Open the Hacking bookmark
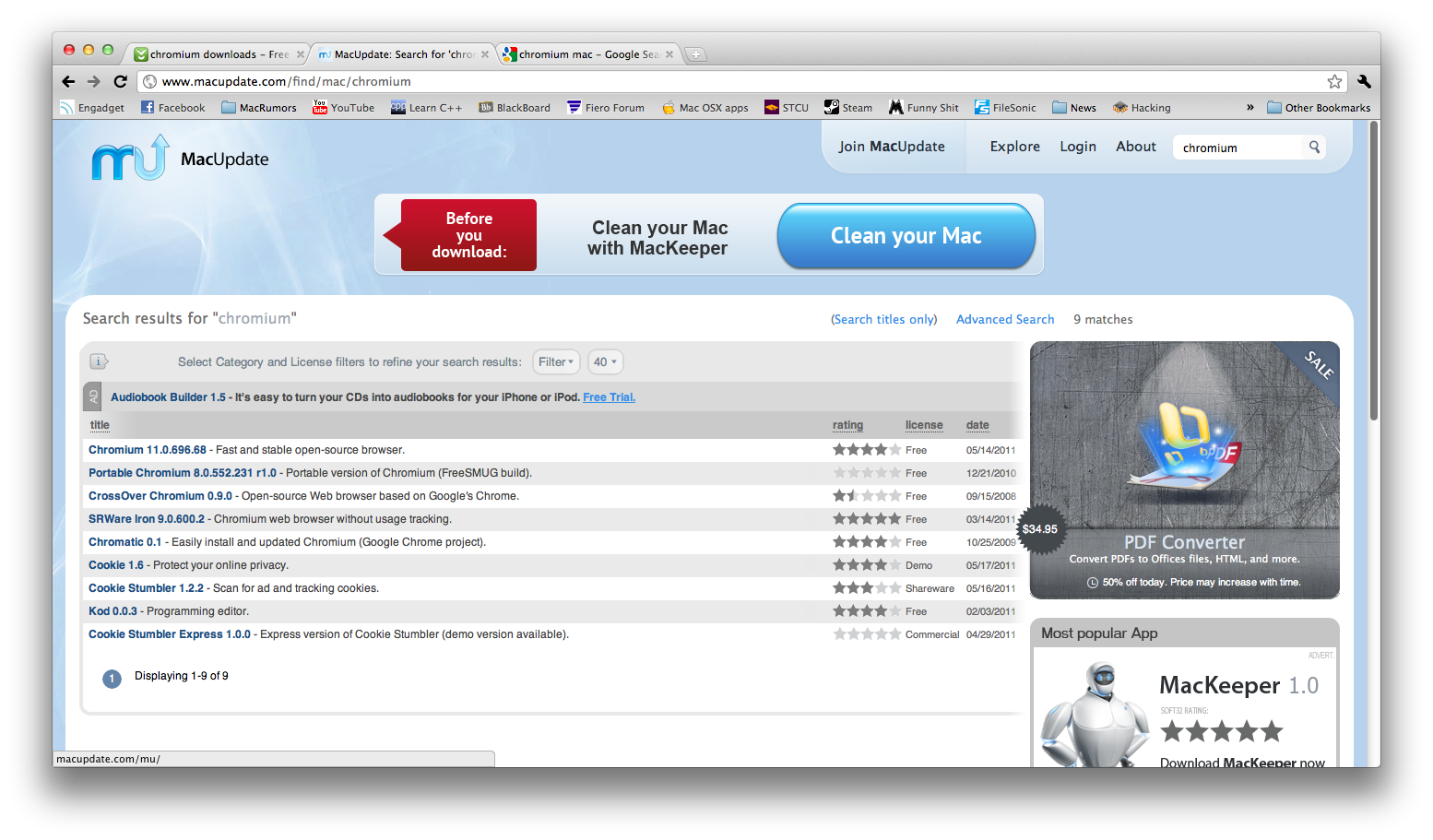1433x840 pixels. 1142,108
